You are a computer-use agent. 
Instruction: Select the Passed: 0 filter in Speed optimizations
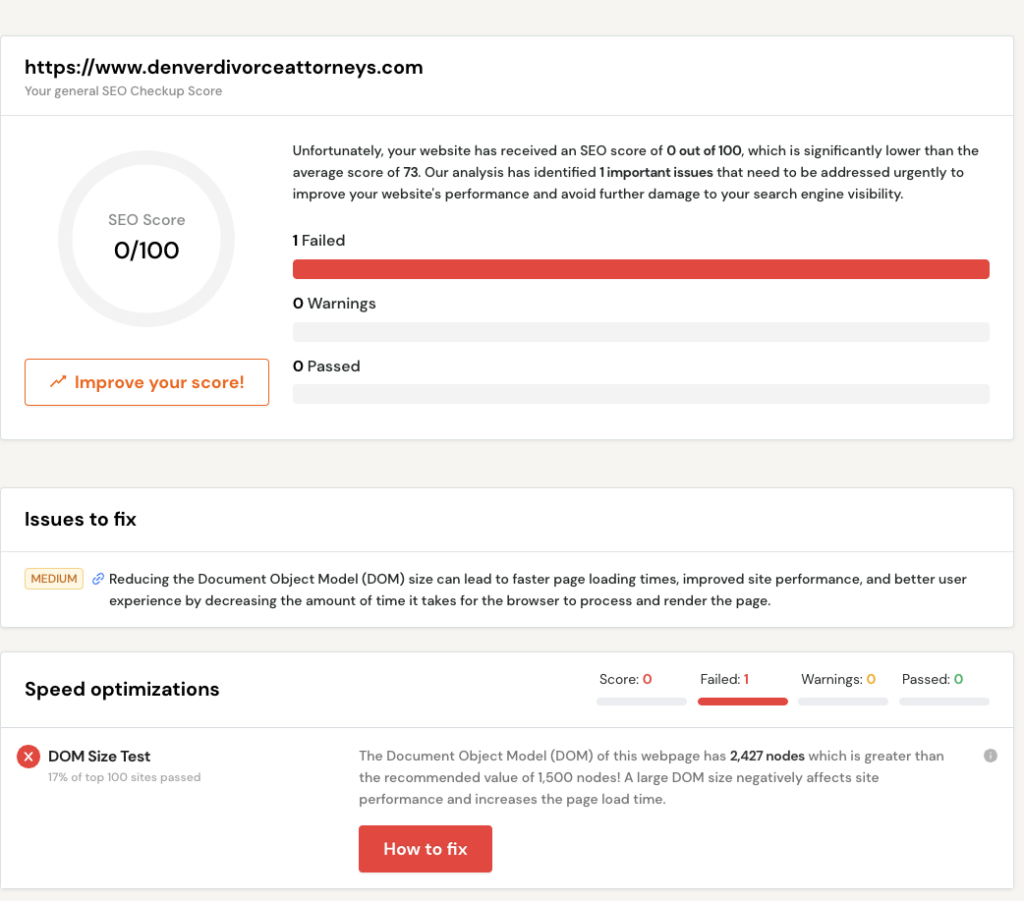click(932, 680)
